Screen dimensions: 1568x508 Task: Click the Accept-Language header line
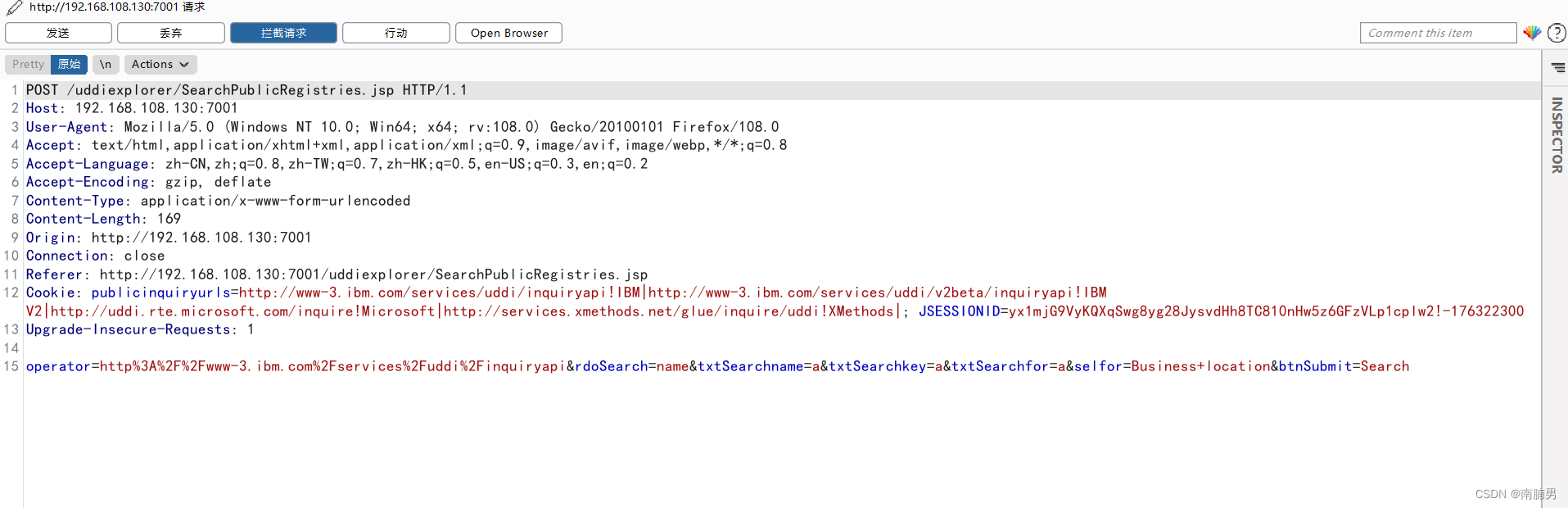(x=337, y=164)
